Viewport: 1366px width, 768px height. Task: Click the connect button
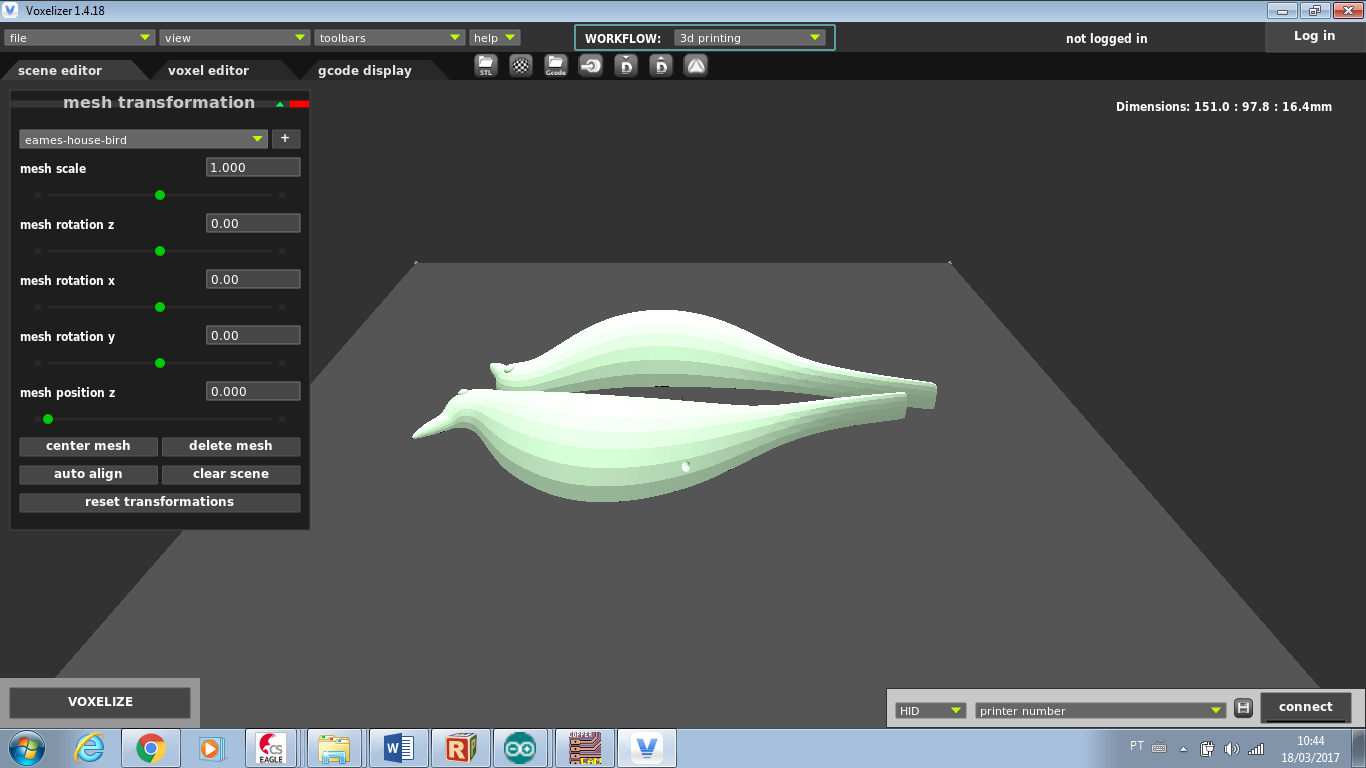coord(1306,707)
